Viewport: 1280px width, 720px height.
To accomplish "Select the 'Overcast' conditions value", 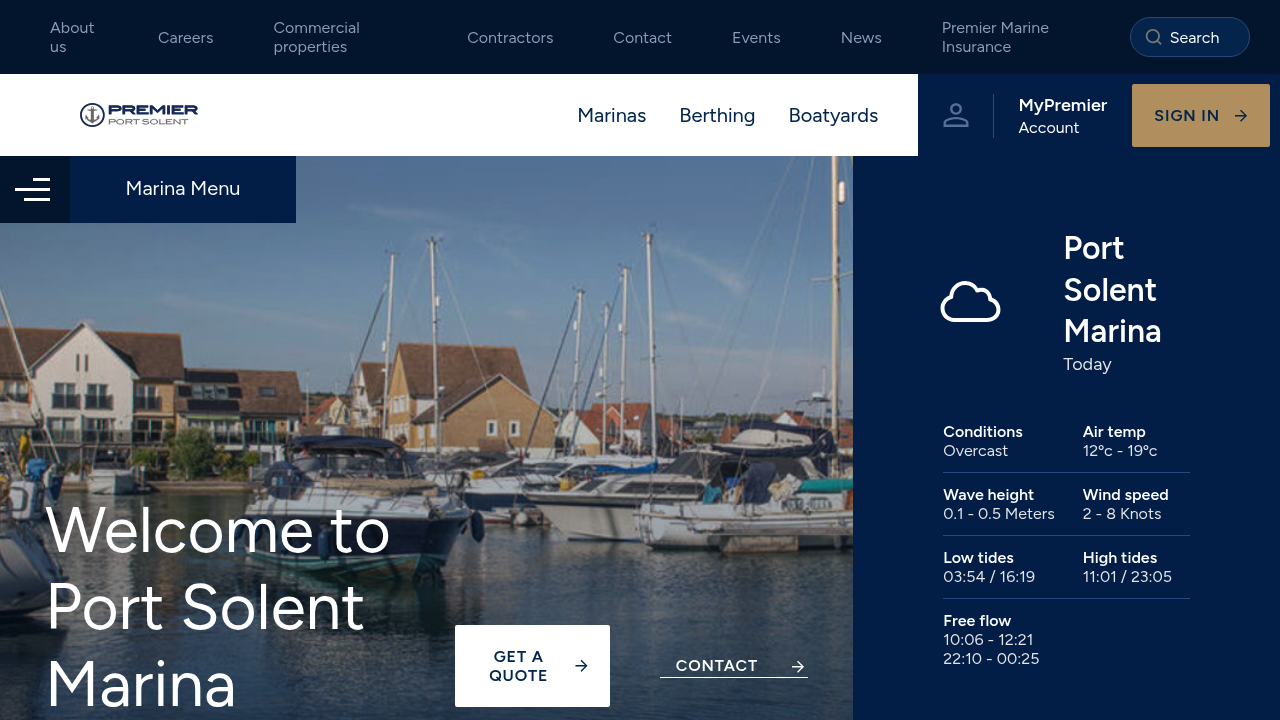I will 976,451.
